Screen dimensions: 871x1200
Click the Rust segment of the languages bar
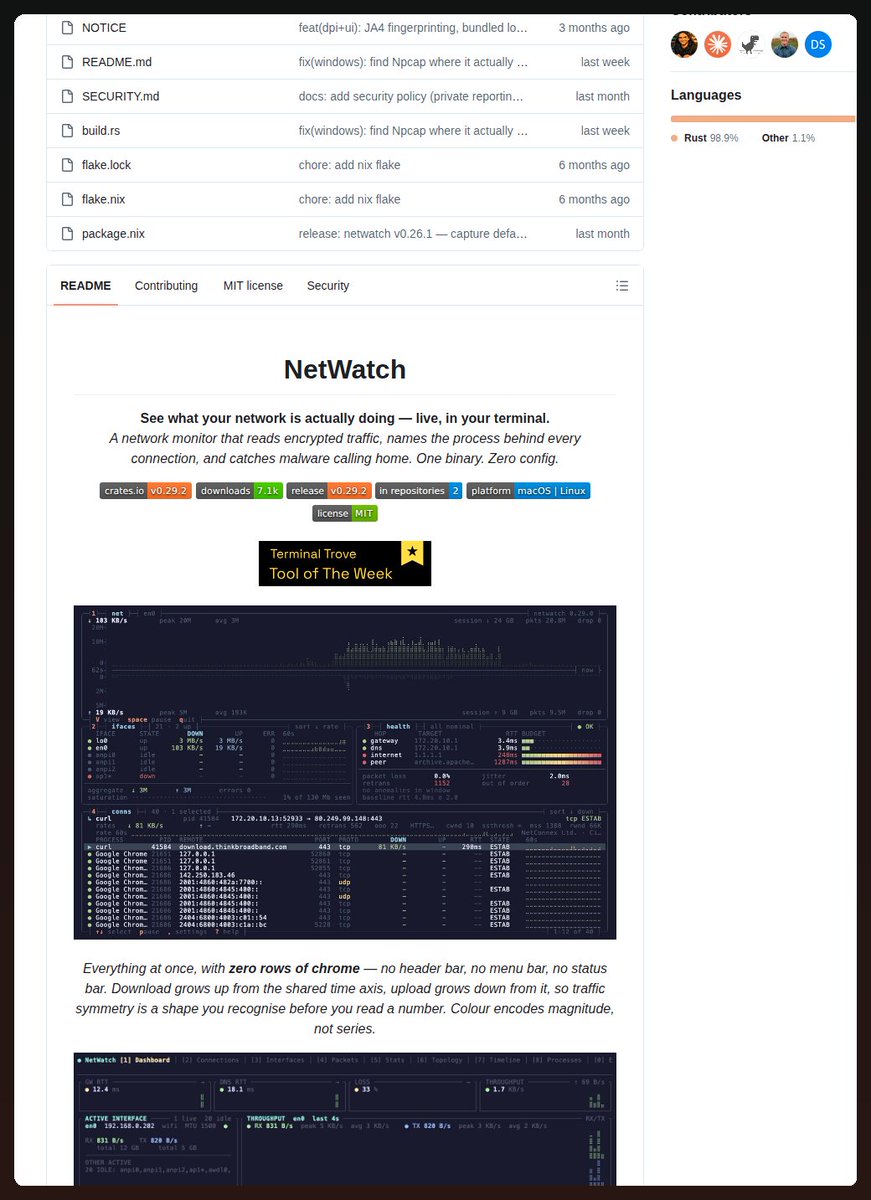click(x=762, y=118)
